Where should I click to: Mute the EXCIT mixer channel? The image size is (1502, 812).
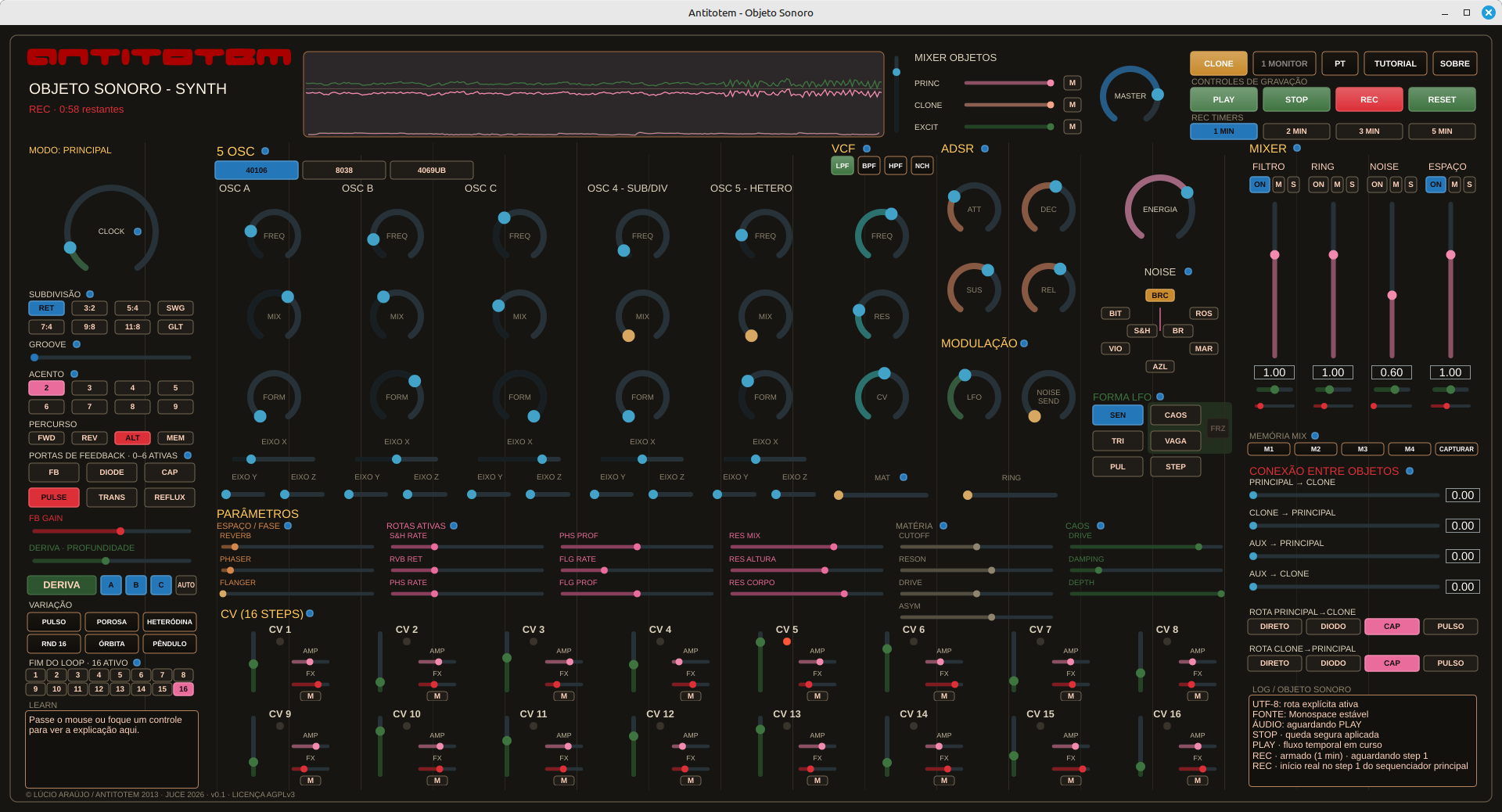tap(1073, 127)
